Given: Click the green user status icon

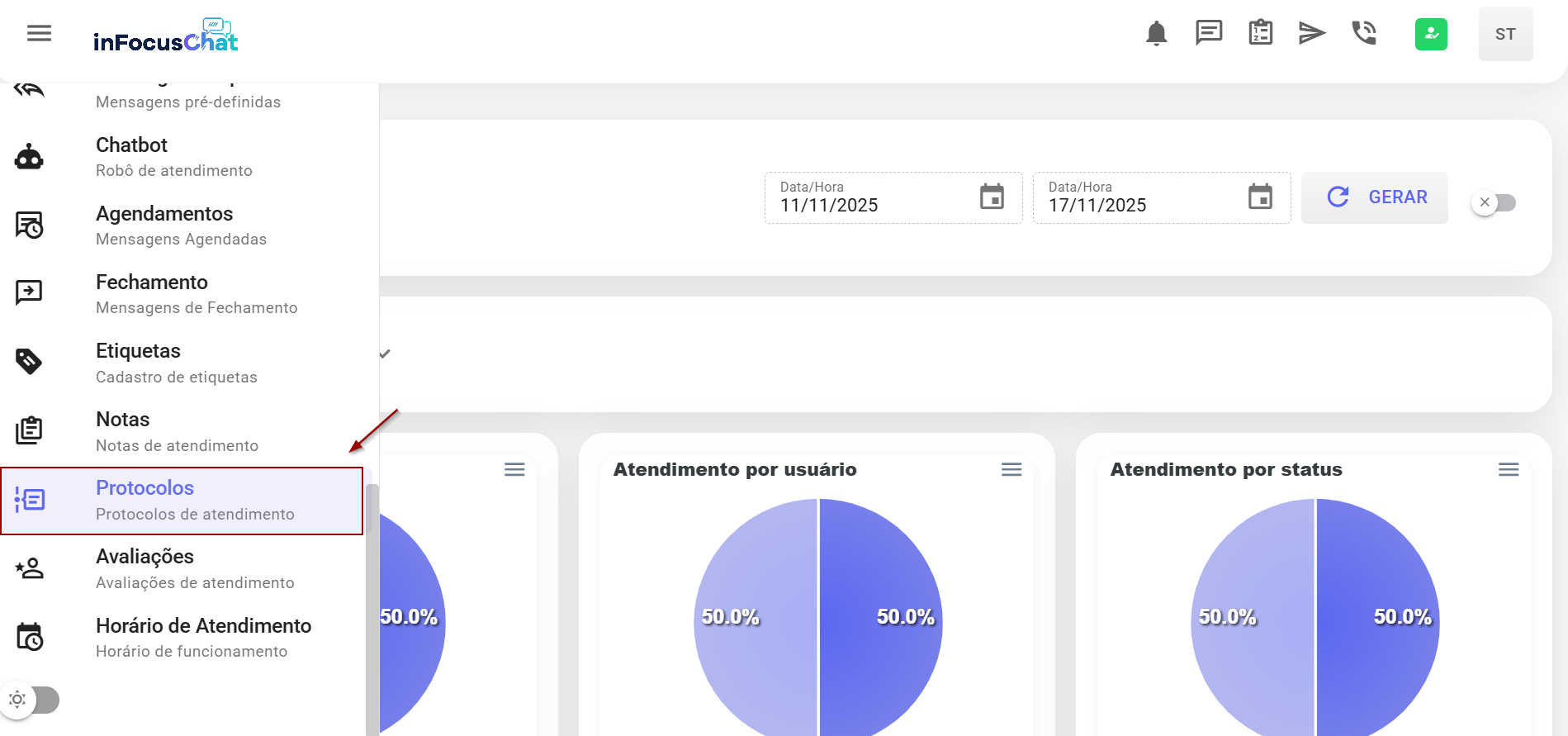Looking at the screenshot, I should click(x=1431, y=34).
